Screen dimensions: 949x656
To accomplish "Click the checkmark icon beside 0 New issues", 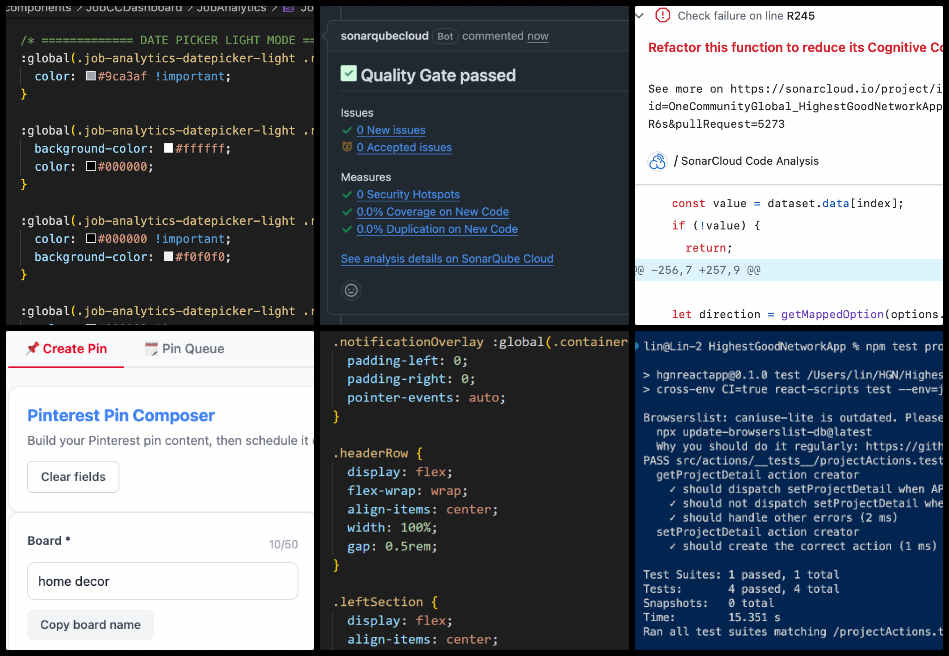I will pyautogui.click(x=347, y=130).
